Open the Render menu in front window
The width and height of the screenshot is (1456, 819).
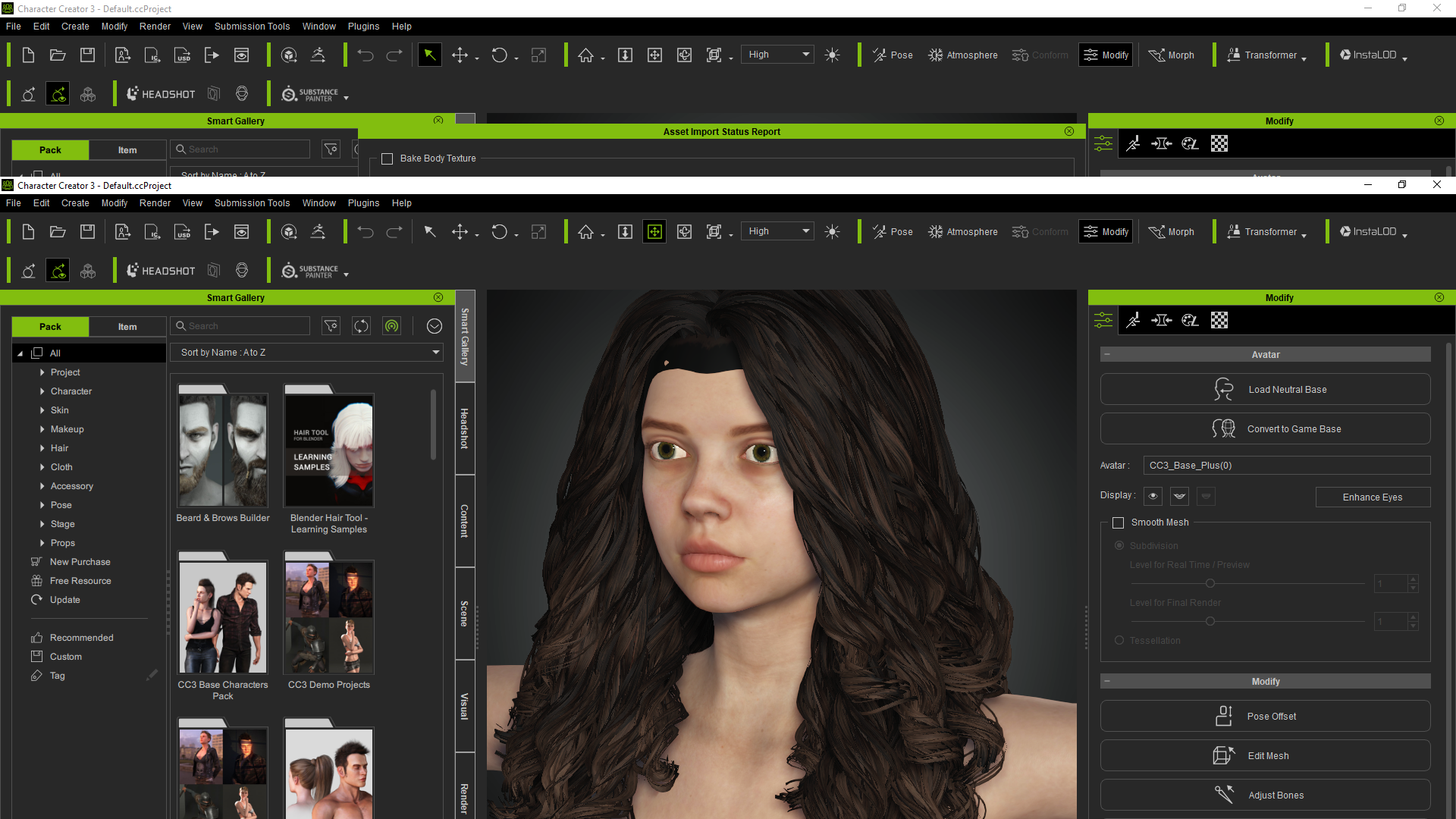click(155, 203)
